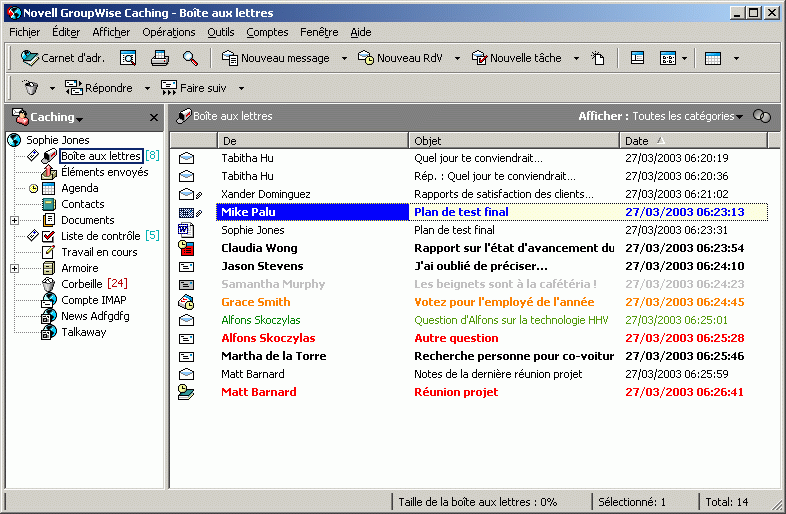
Task: Open the Contacts folder
Action: point(83,204)
